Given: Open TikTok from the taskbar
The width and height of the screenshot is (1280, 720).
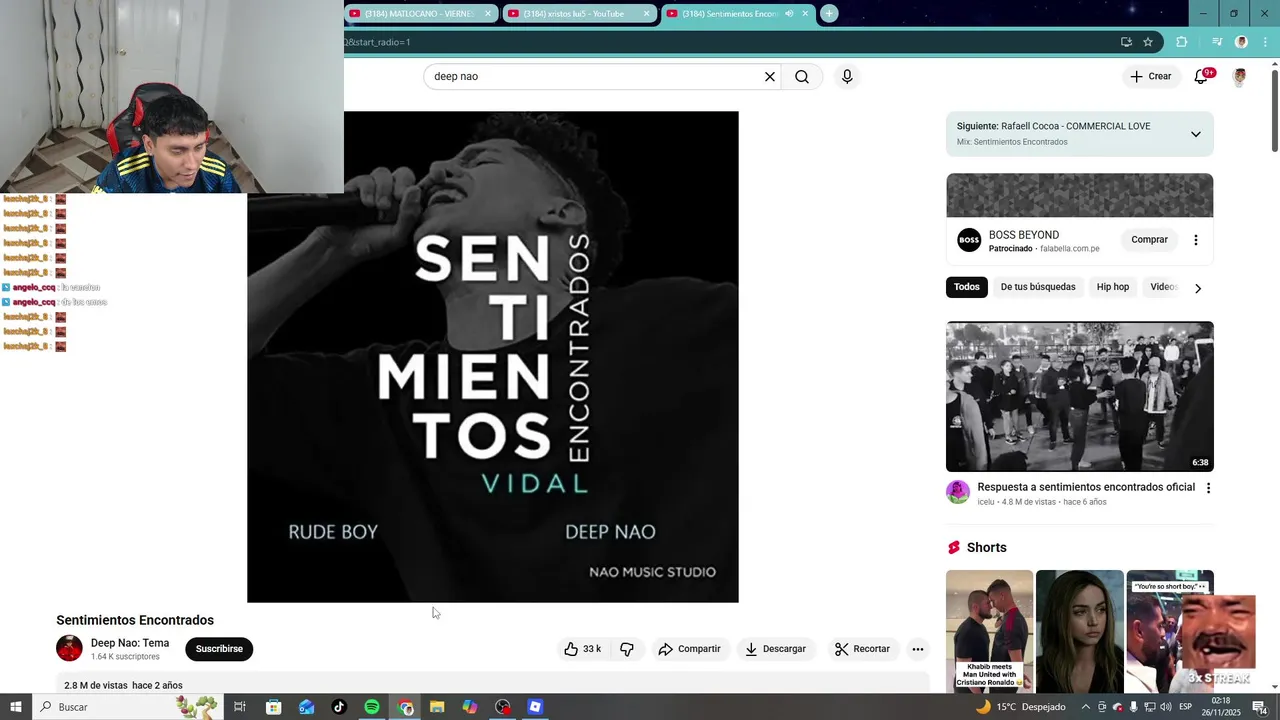Looking at the screenshot, I should coord(339,707).
